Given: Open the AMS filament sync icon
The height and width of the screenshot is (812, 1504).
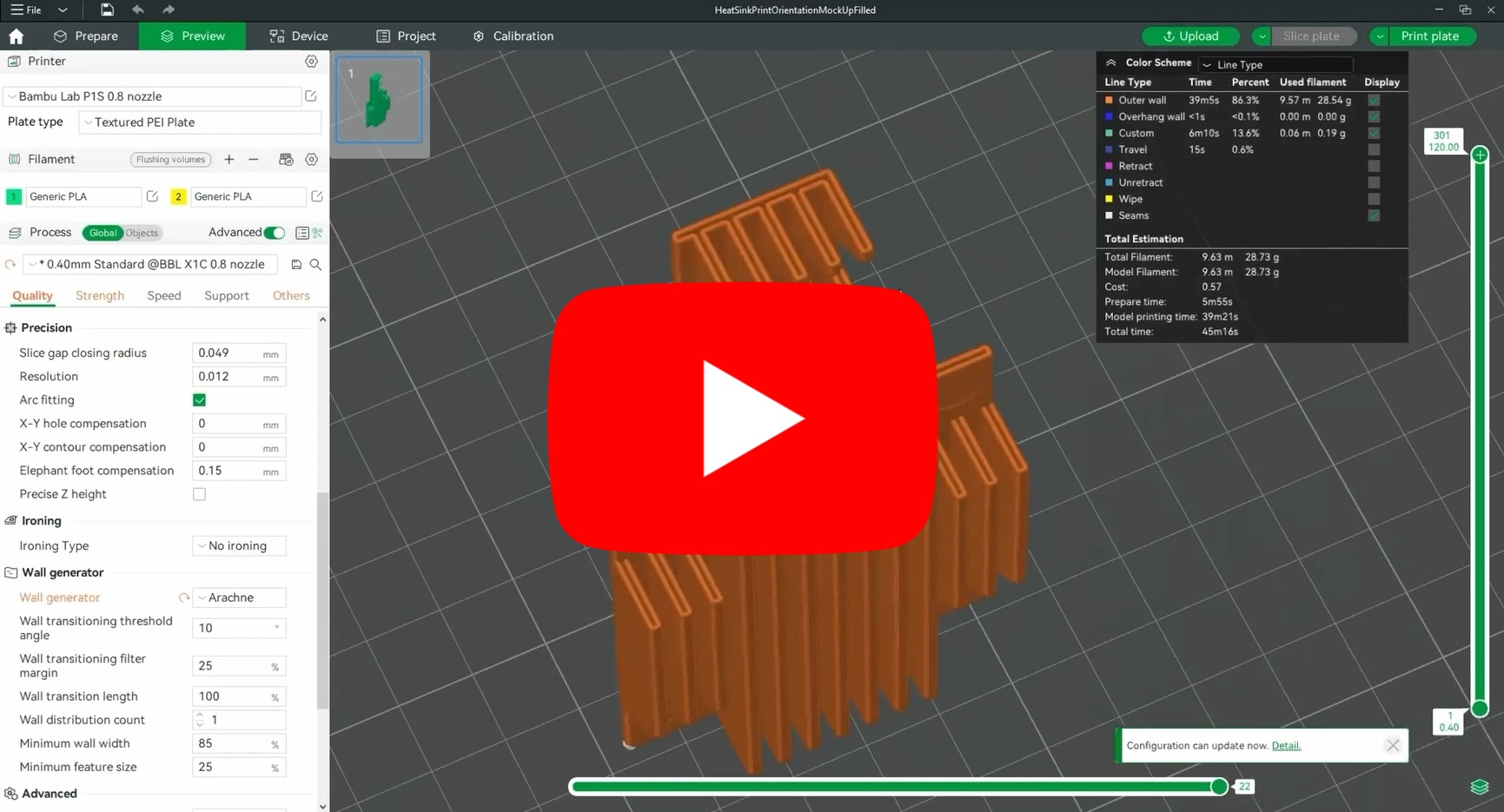Looking at the screenshot, I should pyautogui.click(x=286, y=160).
